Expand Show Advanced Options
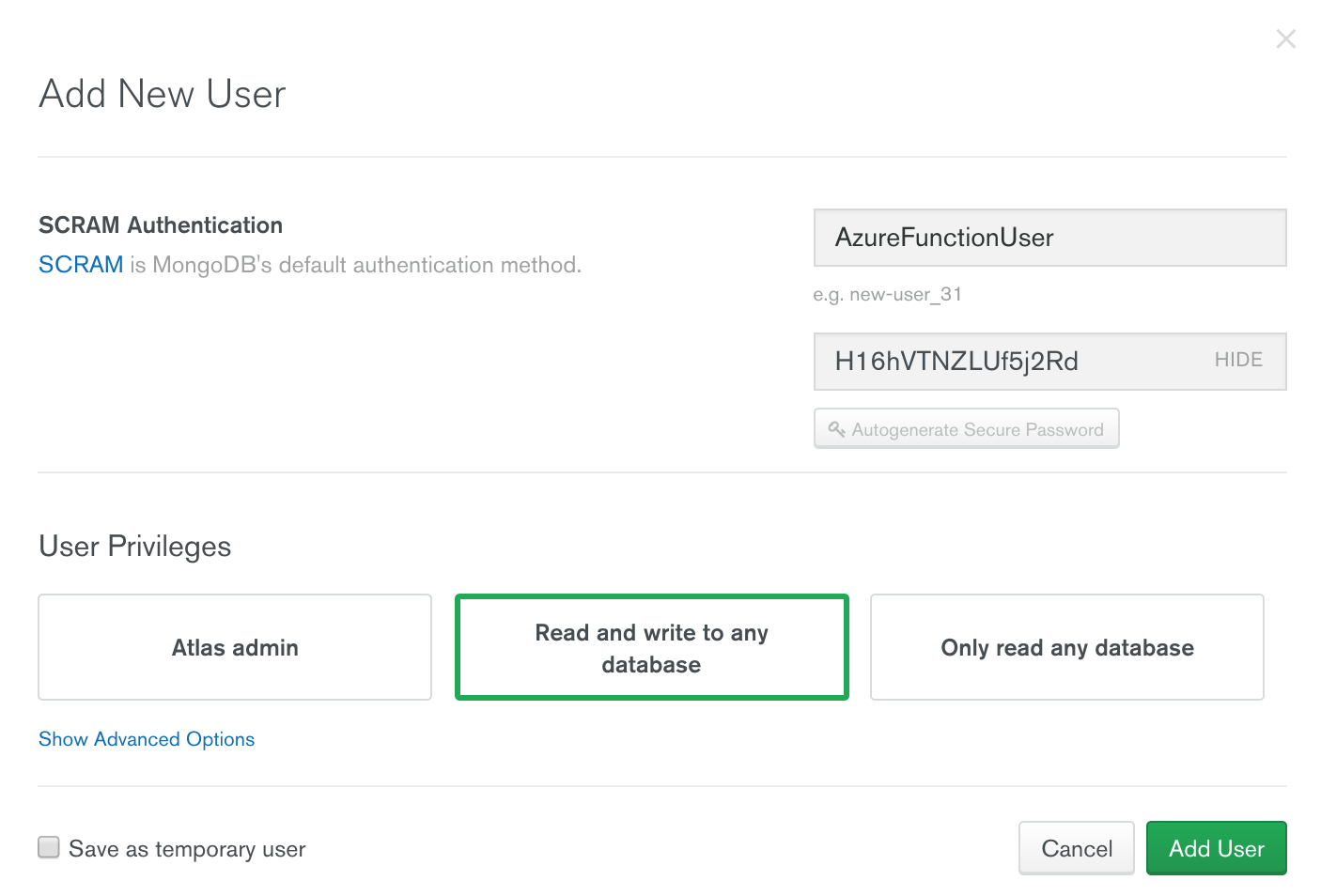Viewport: 1321px width, 896px height. tap(147, 739)
